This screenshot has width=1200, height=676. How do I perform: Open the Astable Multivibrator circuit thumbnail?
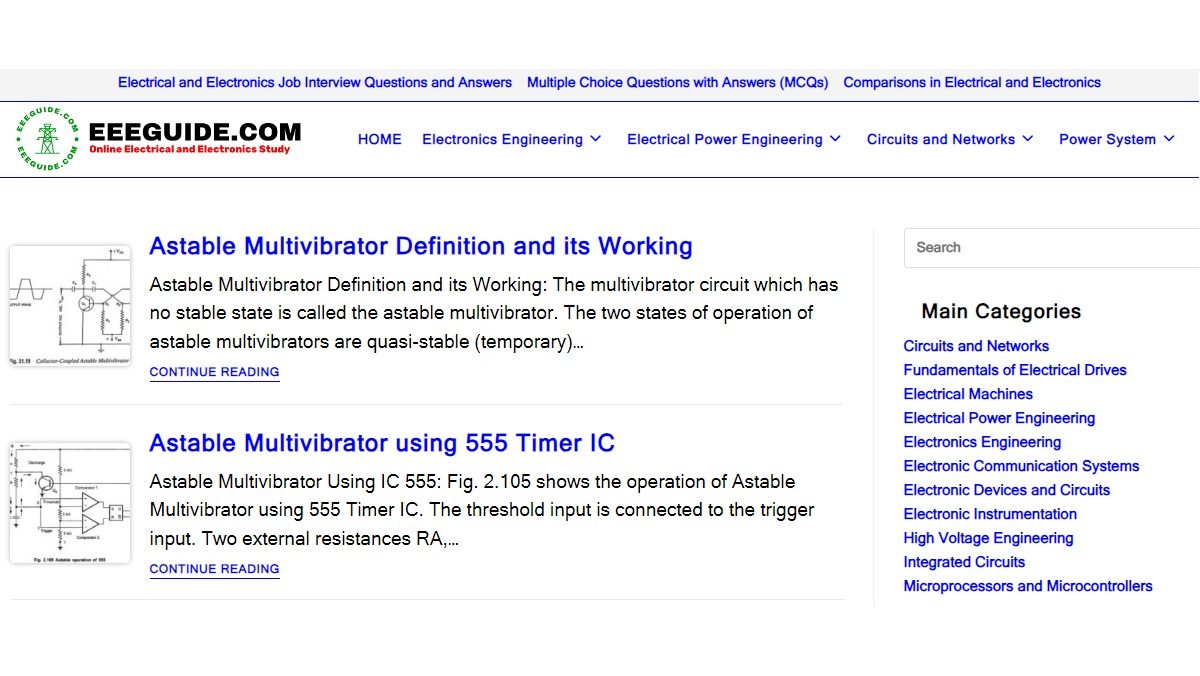pos(70,305)
